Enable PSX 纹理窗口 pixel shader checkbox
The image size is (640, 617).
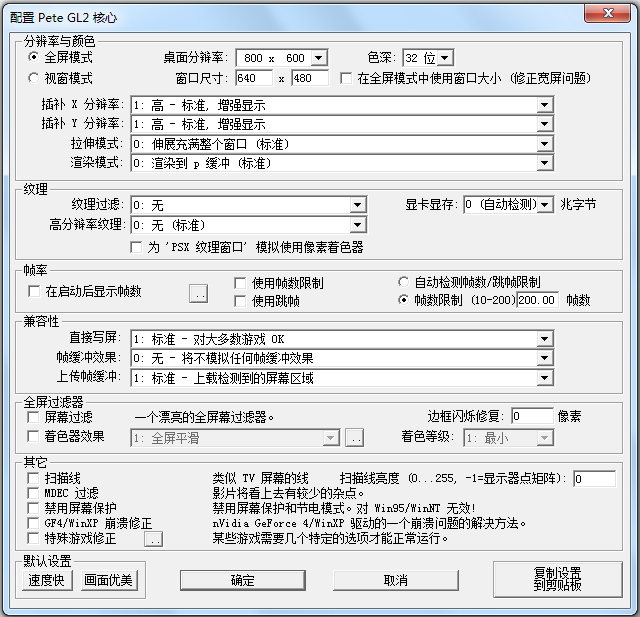point(136,247)
